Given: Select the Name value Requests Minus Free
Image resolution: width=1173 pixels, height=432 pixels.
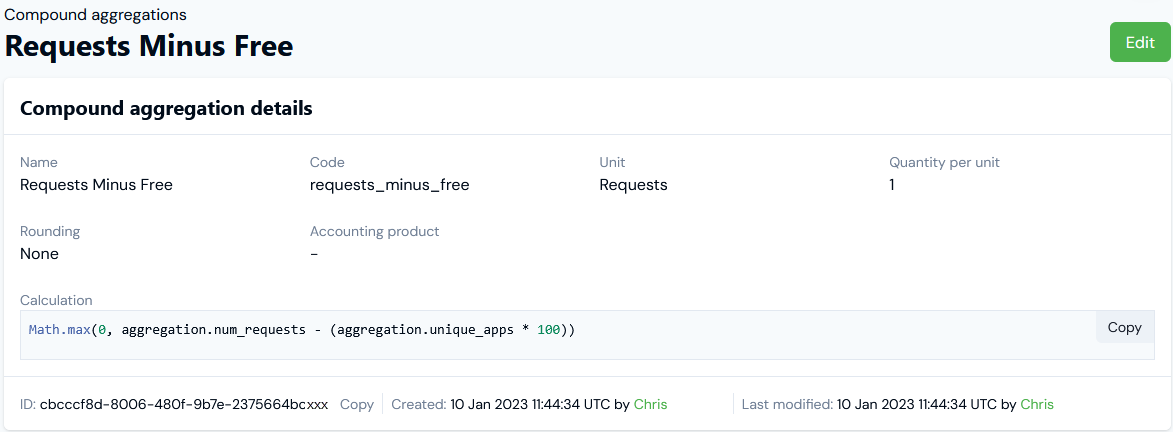Looking at the screenshot, I should (96, 185).
